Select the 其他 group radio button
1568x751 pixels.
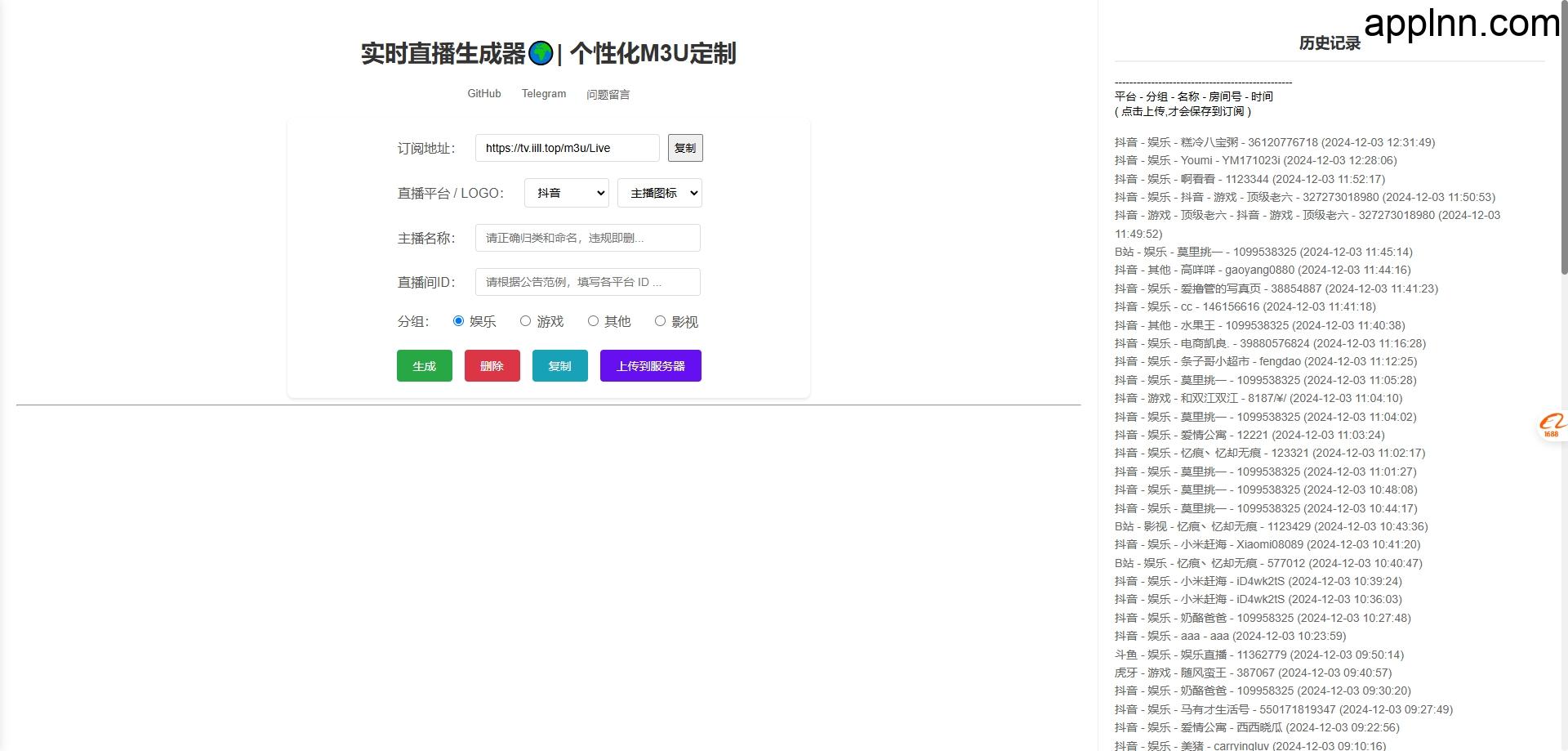593,321
